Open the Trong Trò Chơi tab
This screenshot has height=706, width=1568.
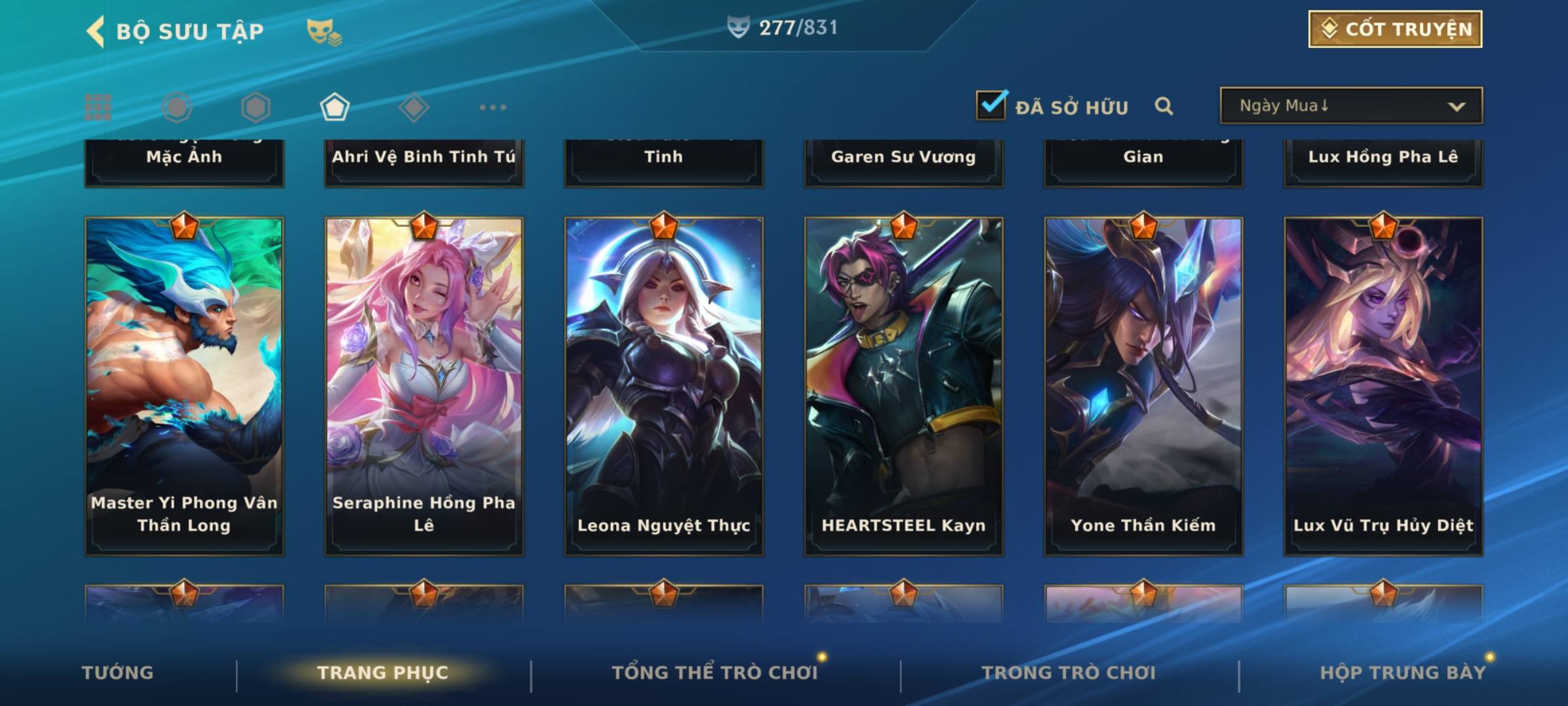(1068, 673)
